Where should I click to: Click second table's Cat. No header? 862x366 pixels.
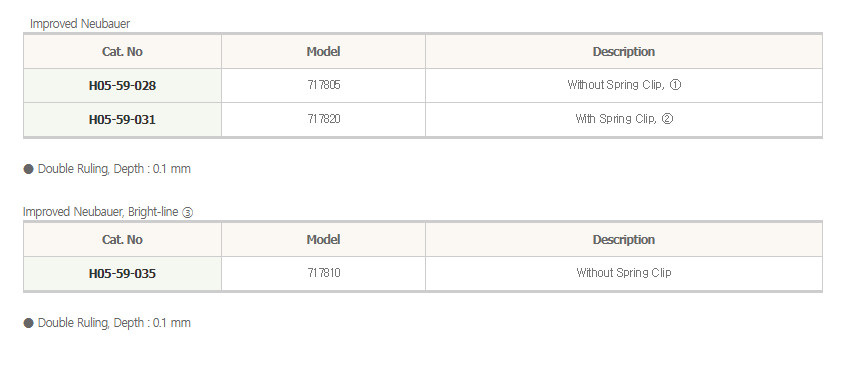122,240
